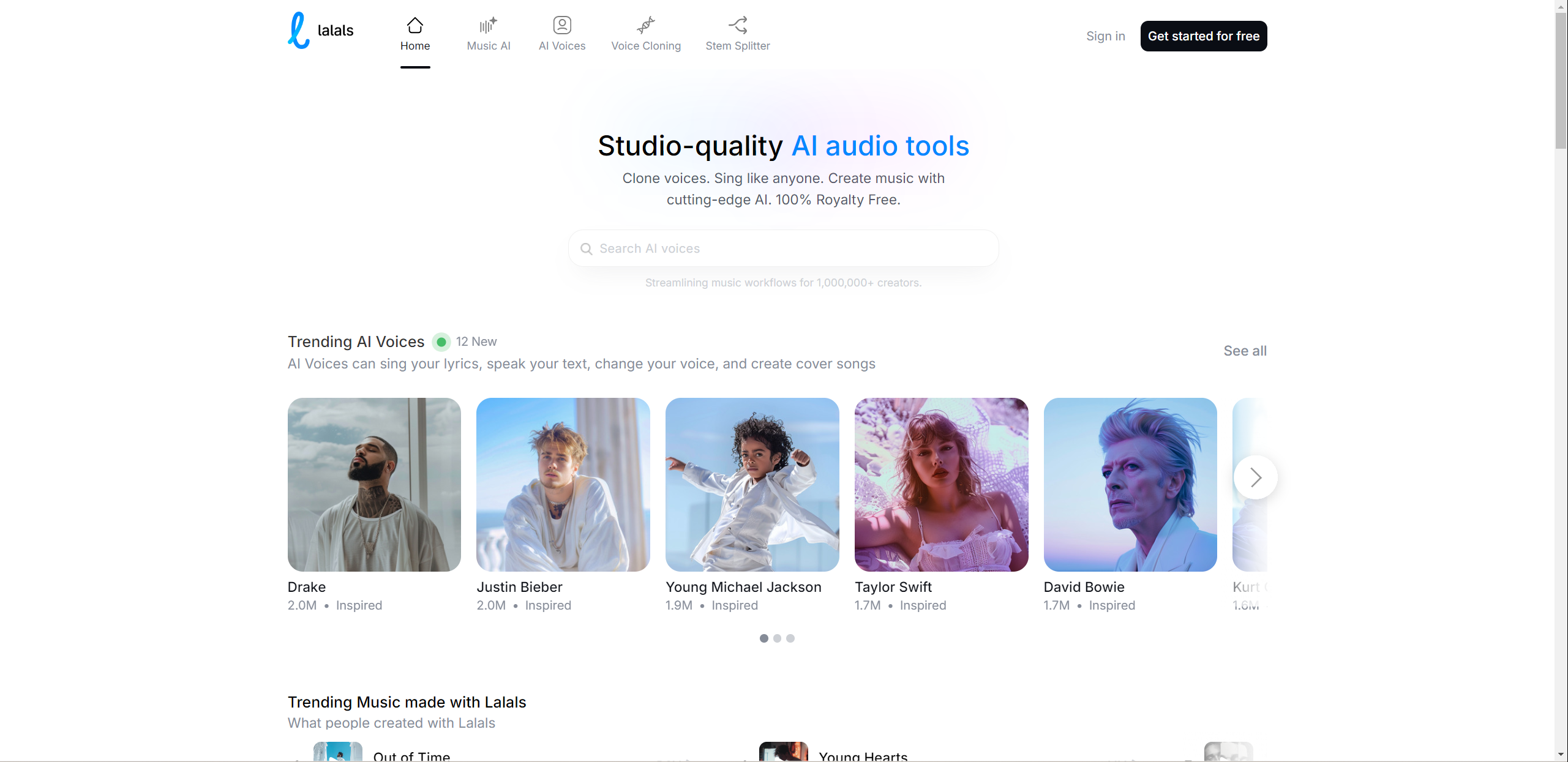Image resolution: width=1568 pixels, height=762 pixels.
Task: Open See all trending voices
Action: (x=1245, y=351)
